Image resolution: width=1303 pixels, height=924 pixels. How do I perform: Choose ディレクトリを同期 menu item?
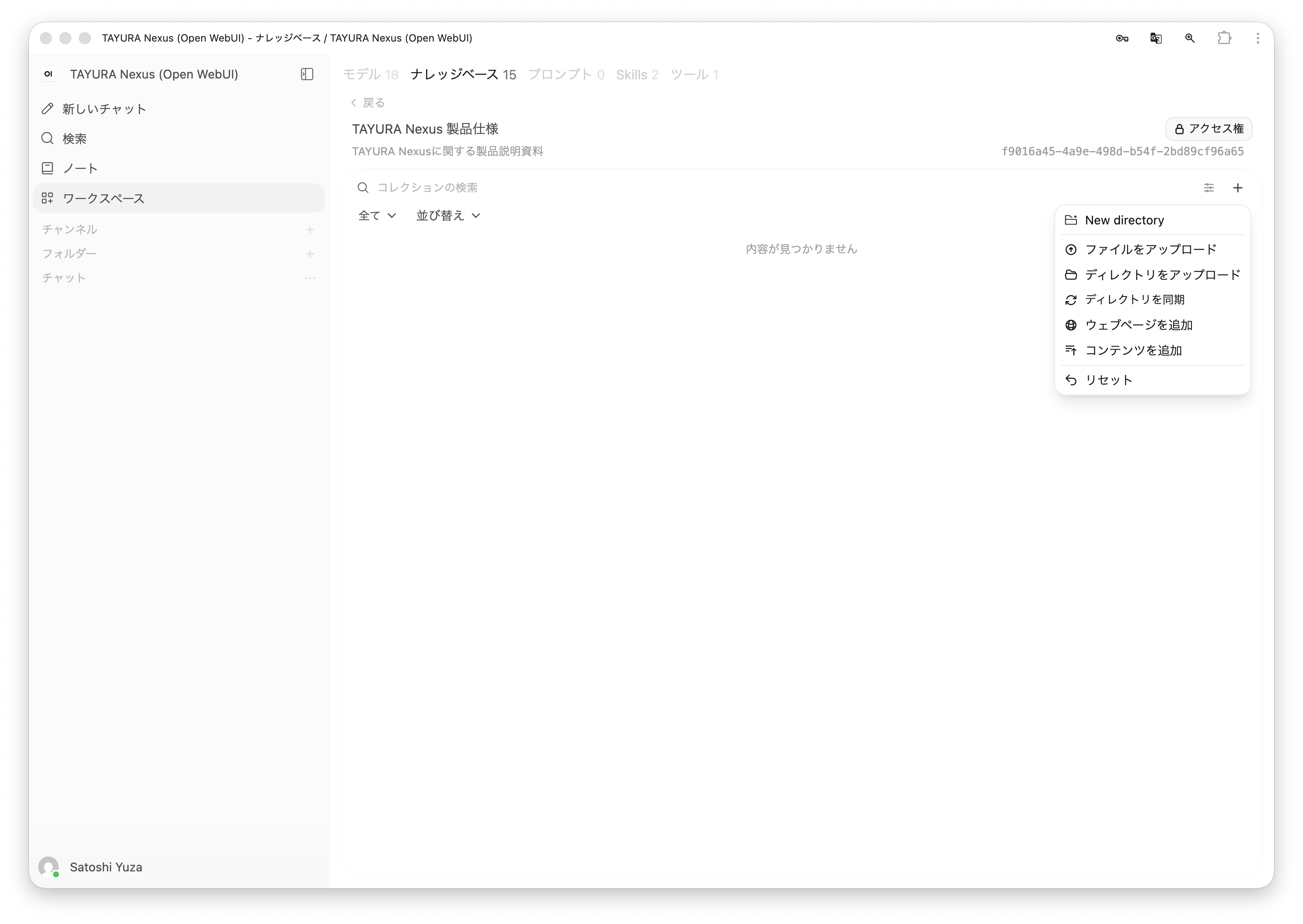click(1152, 299)
